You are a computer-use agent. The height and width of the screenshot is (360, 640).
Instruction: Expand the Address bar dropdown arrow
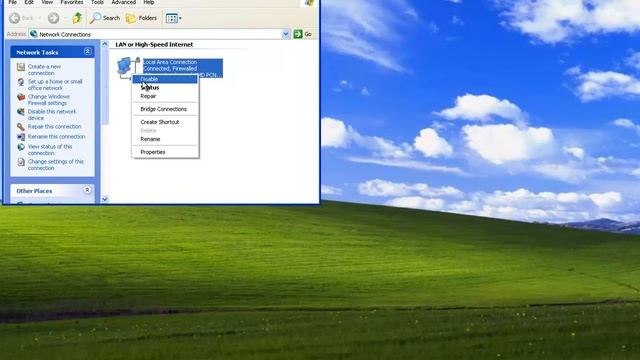[285, 34]
